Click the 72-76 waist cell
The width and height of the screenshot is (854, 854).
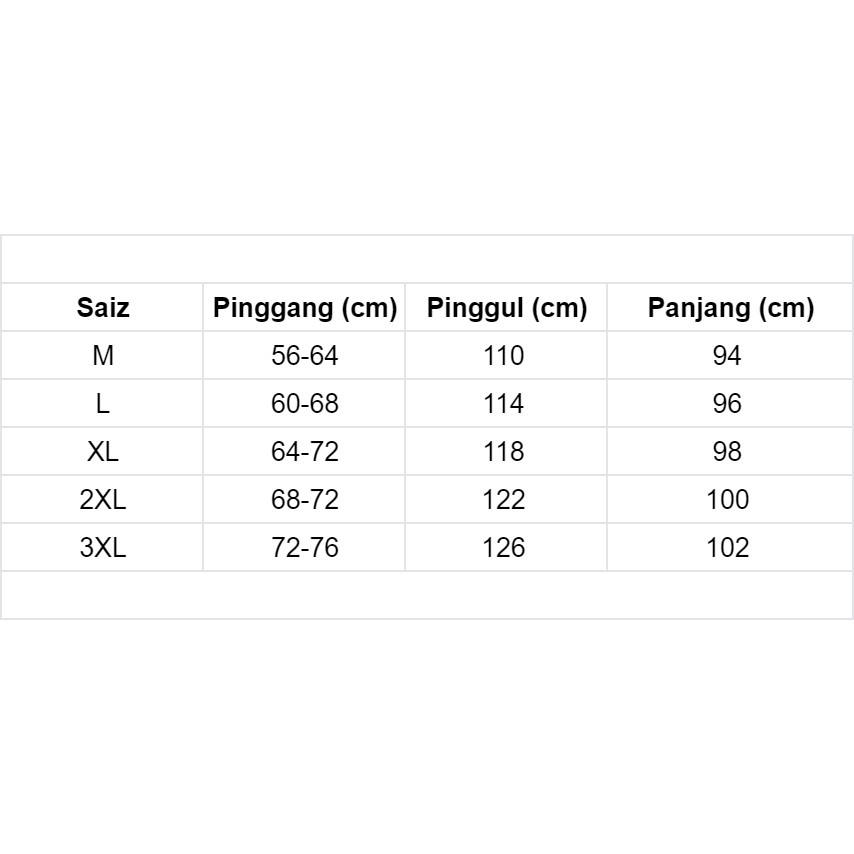click(305, 548)
